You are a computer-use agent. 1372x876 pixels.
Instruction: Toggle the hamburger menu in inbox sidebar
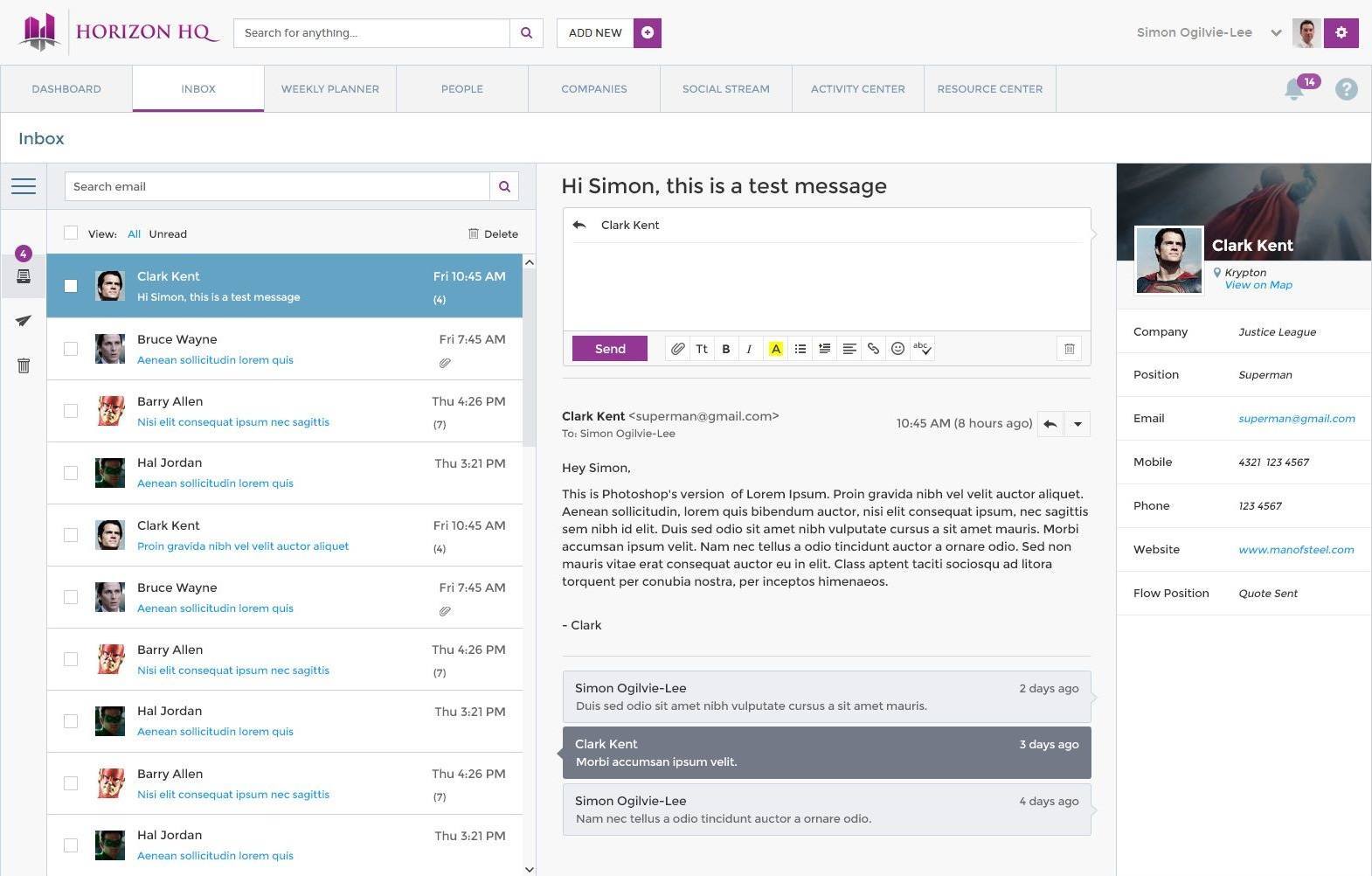point(24,186)
